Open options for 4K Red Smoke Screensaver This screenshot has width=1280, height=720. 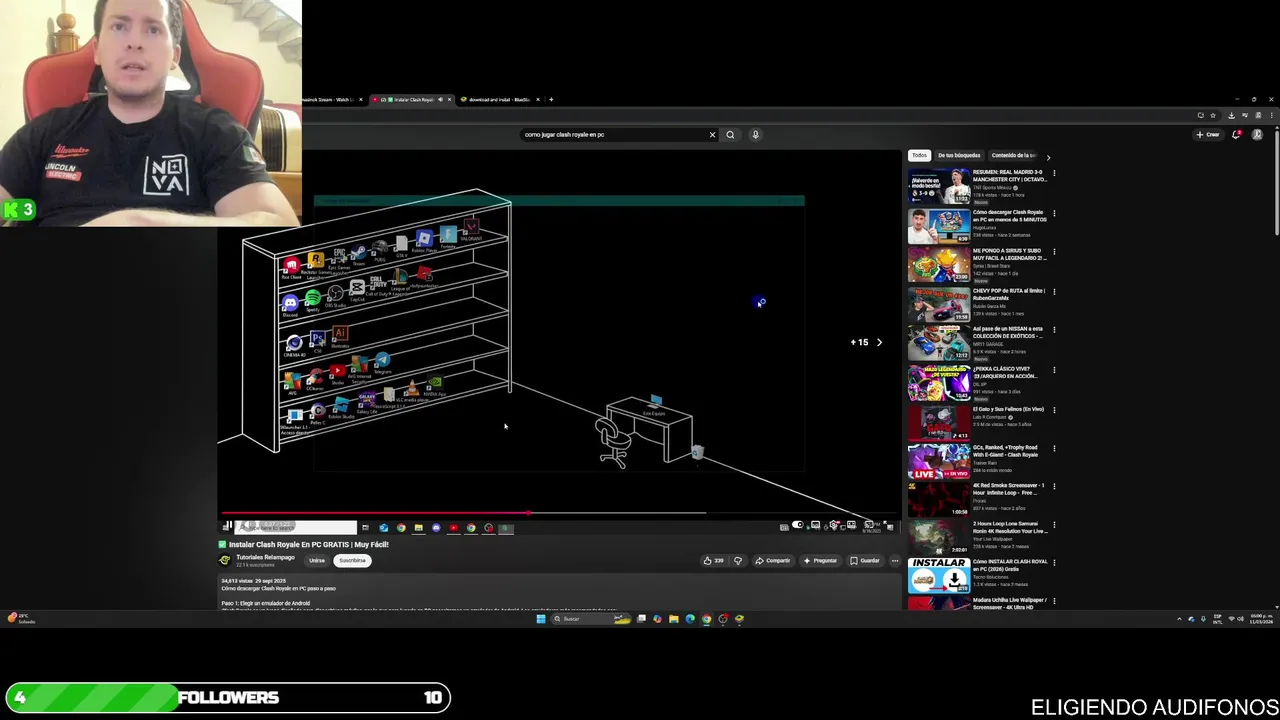pyautogui.click(x=1054, y=487)
